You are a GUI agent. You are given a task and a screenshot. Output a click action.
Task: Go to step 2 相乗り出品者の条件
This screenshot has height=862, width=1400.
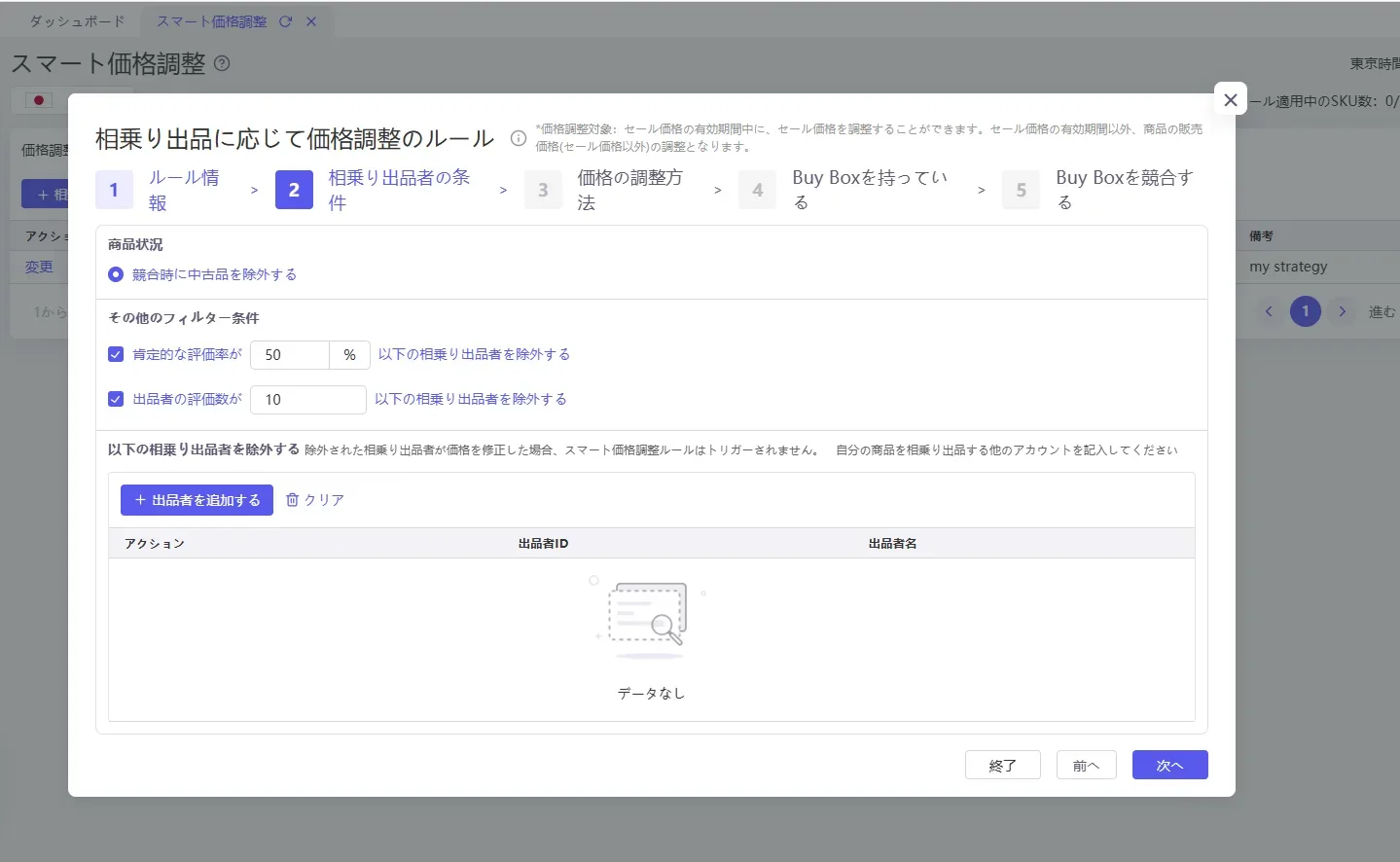pos(375,190)
